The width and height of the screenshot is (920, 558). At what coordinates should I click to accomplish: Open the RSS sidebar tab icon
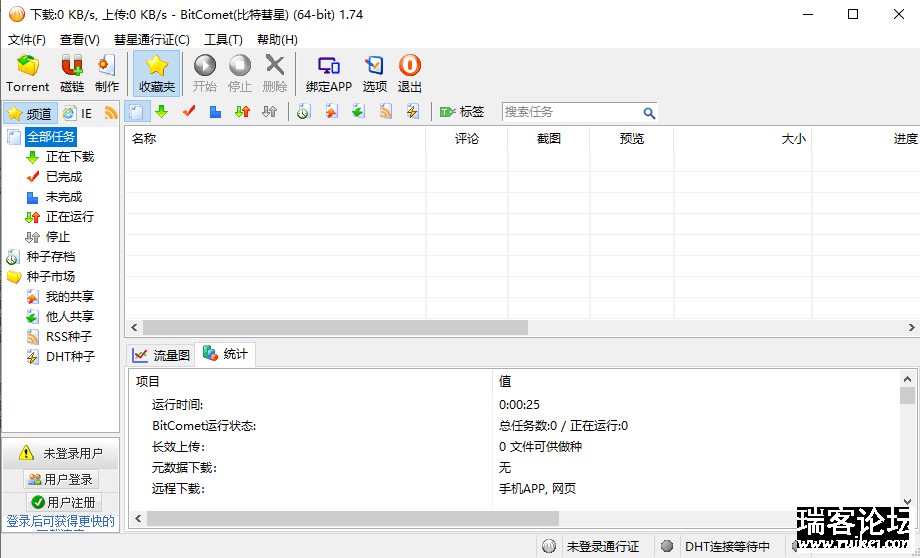tap(111, 113)
